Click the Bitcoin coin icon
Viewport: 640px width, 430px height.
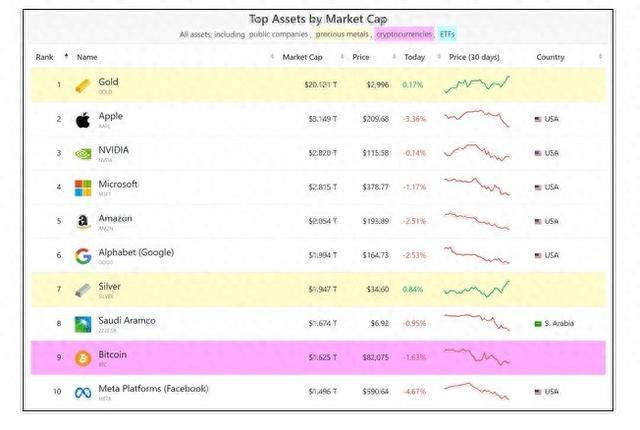point(83,357)
